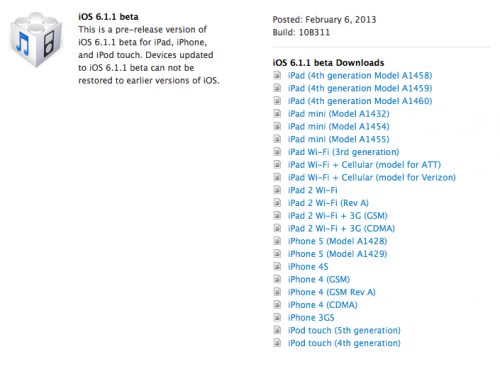Open iPad mini (Model A1455) download link

[x=339, y=139]
